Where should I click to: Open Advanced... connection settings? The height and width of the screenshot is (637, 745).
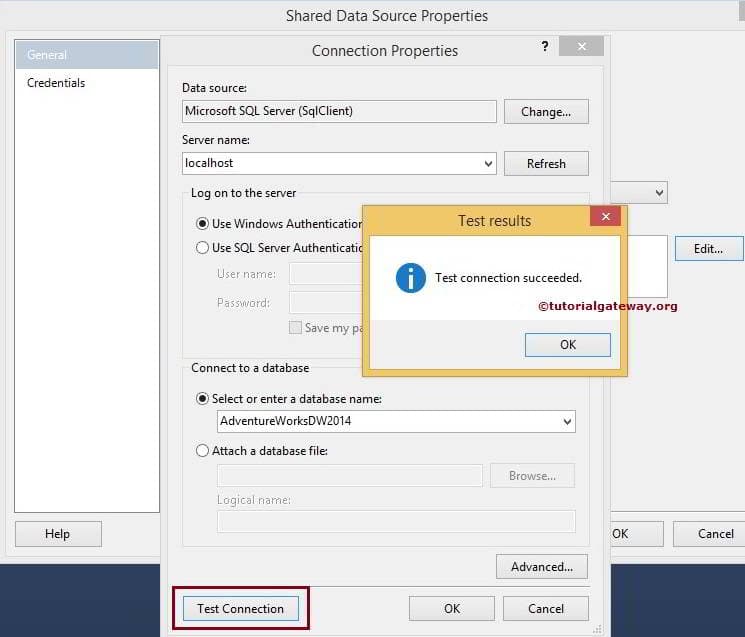click(542, 567)
